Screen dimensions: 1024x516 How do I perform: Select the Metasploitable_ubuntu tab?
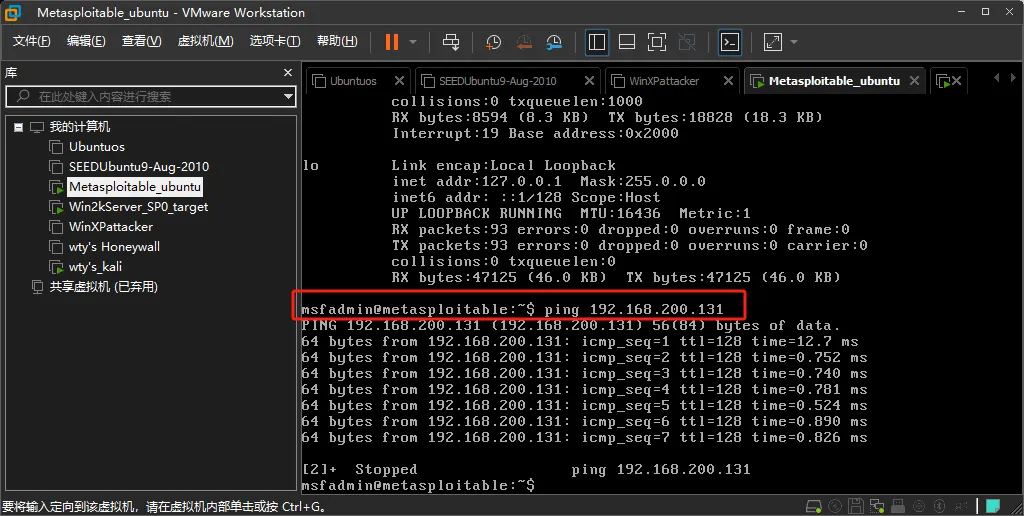point(834,81)
